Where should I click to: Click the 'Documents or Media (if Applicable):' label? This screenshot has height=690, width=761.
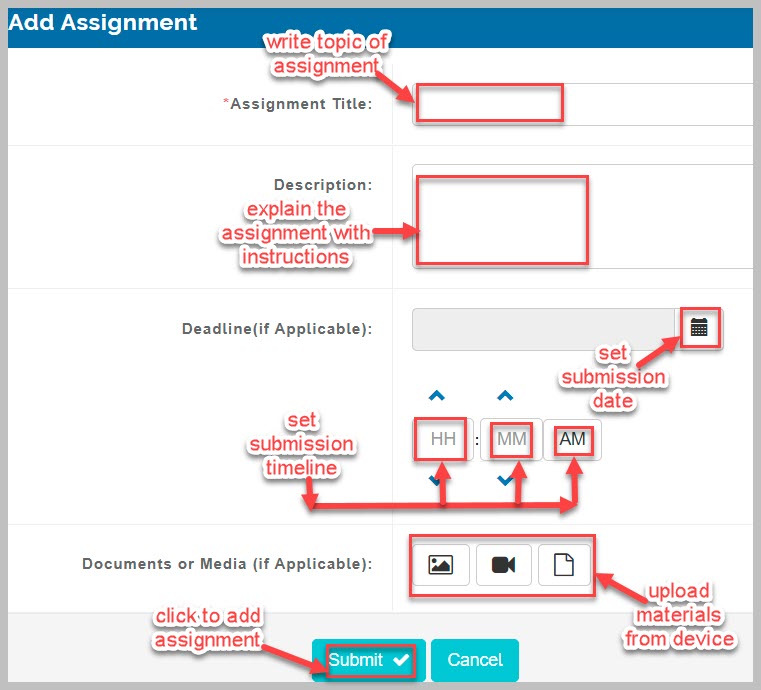pyautogui.click(x=227, y=564)
